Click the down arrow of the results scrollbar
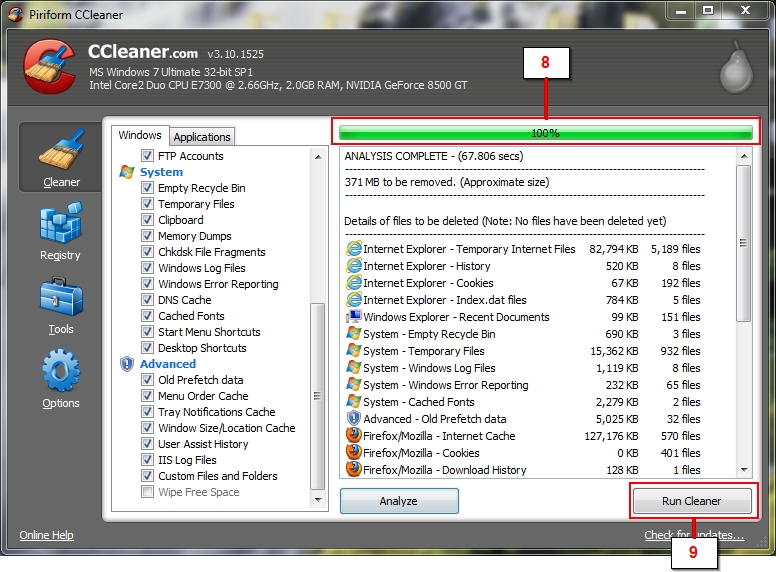 click(743, 469)
